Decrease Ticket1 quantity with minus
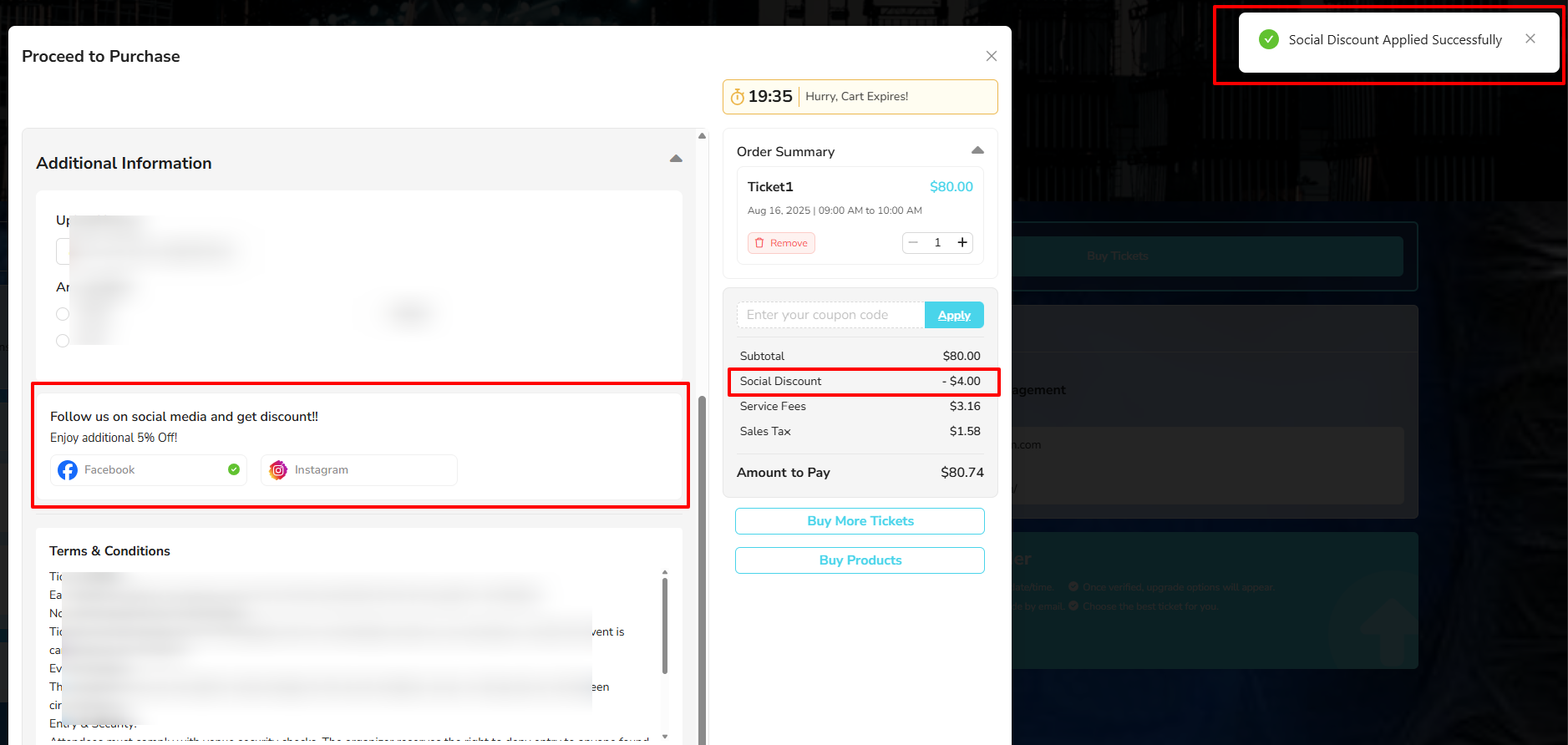1568x745 pixels. (x=913, y=242)
